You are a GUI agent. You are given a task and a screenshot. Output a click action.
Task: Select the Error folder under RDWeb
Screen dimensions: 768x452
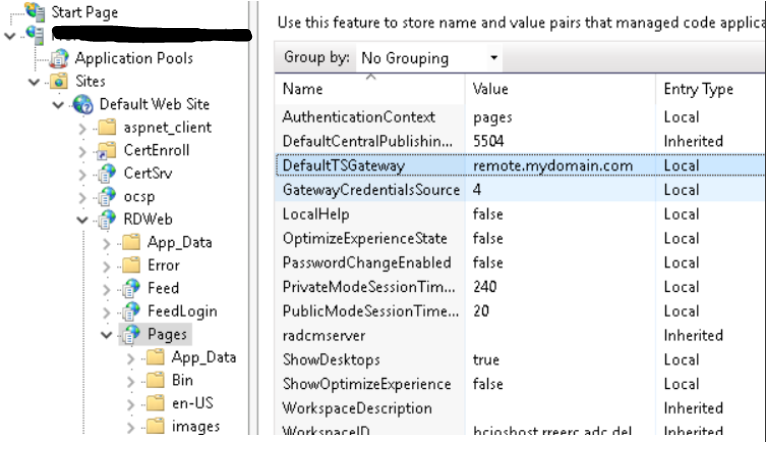tap(163, 265)
